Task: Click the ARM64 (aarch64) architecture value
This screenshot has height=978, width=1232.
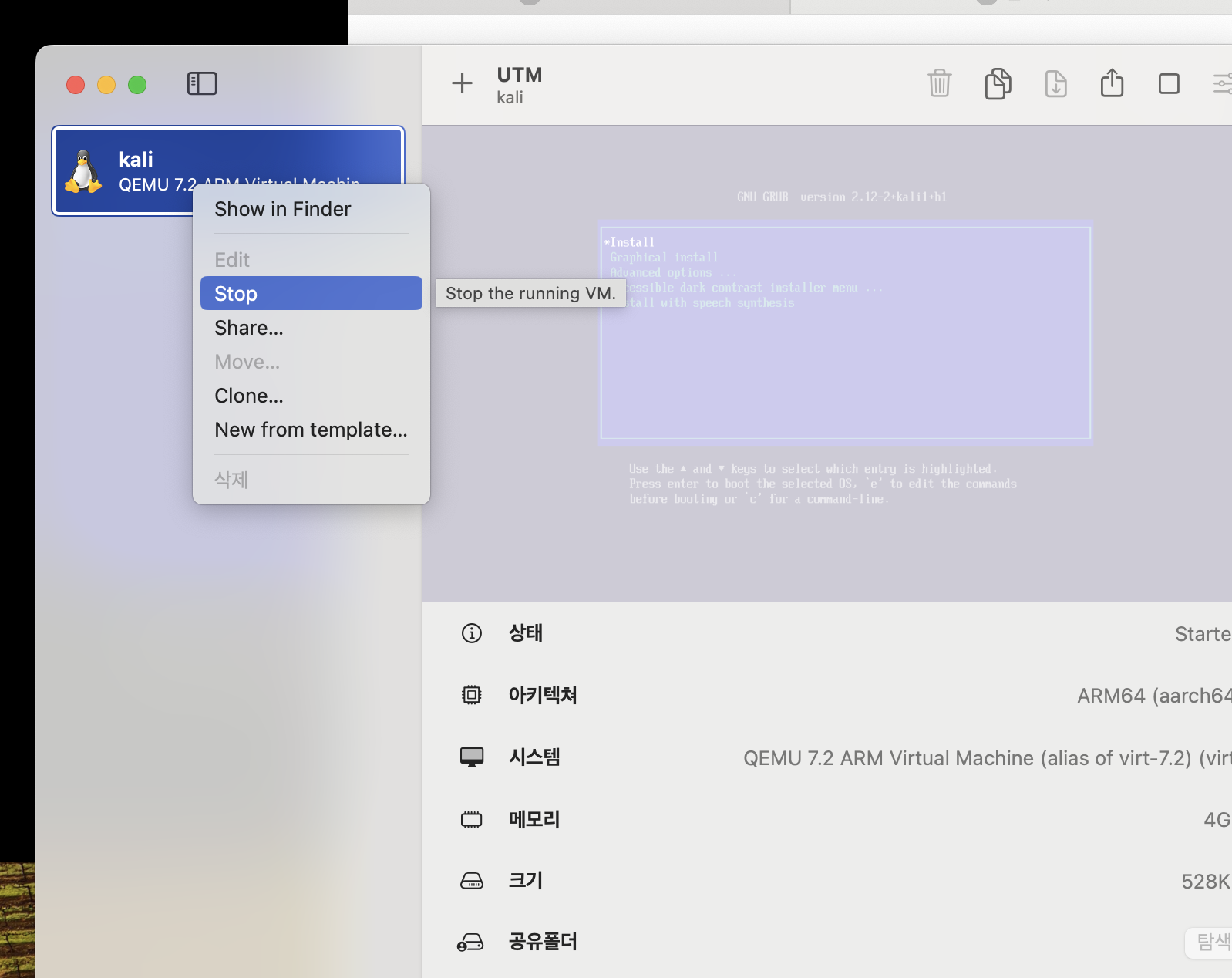Action: [1154, 696]
